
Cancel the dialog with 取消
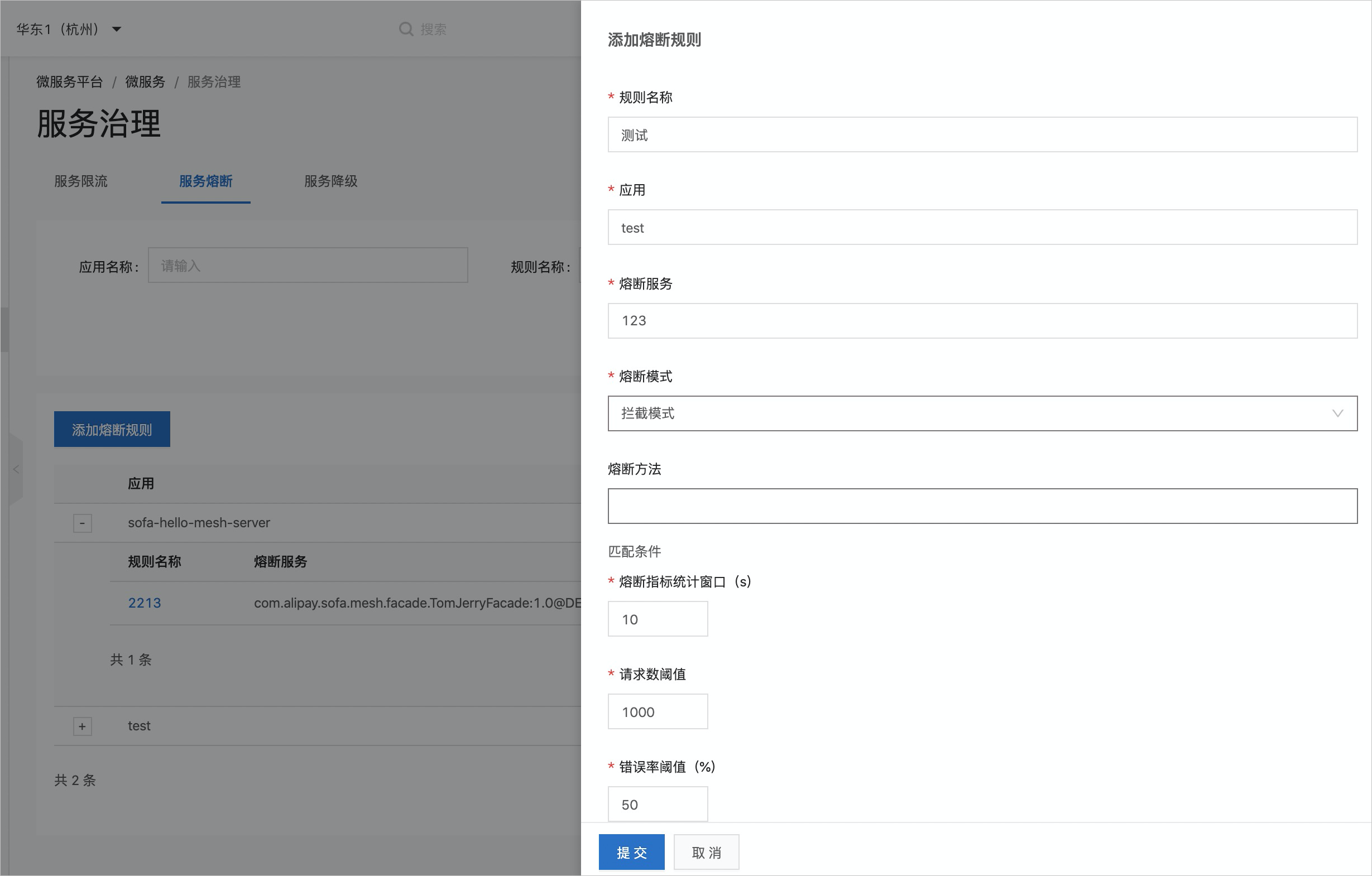(707, 853)
